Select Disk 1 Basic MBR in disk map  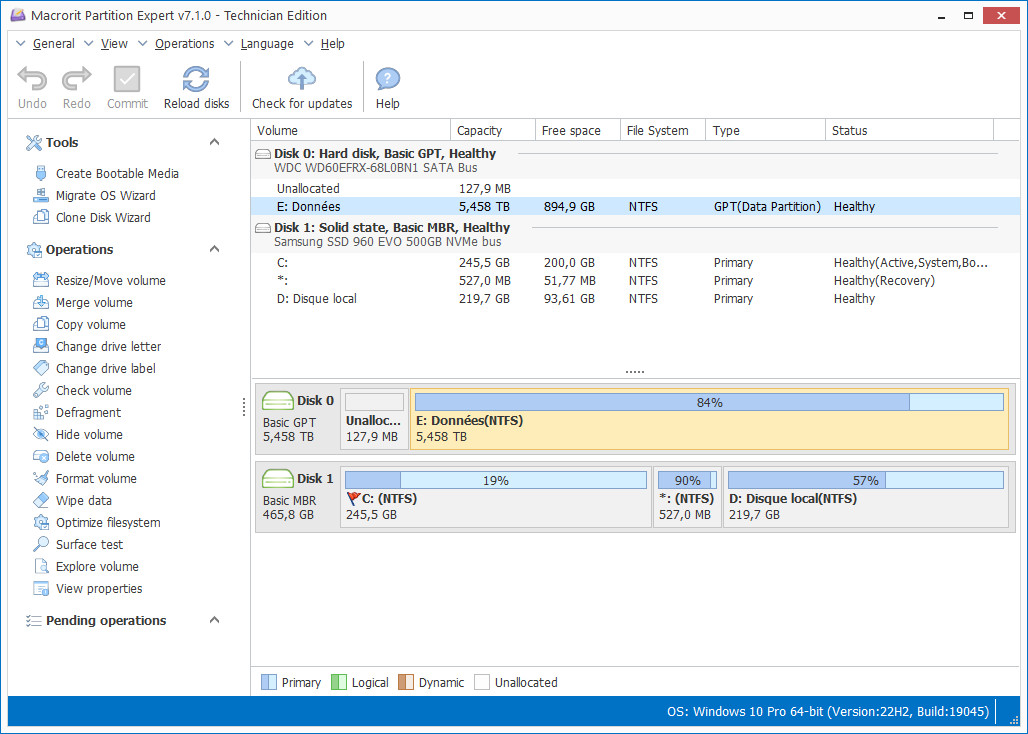[x=298, y=497]
